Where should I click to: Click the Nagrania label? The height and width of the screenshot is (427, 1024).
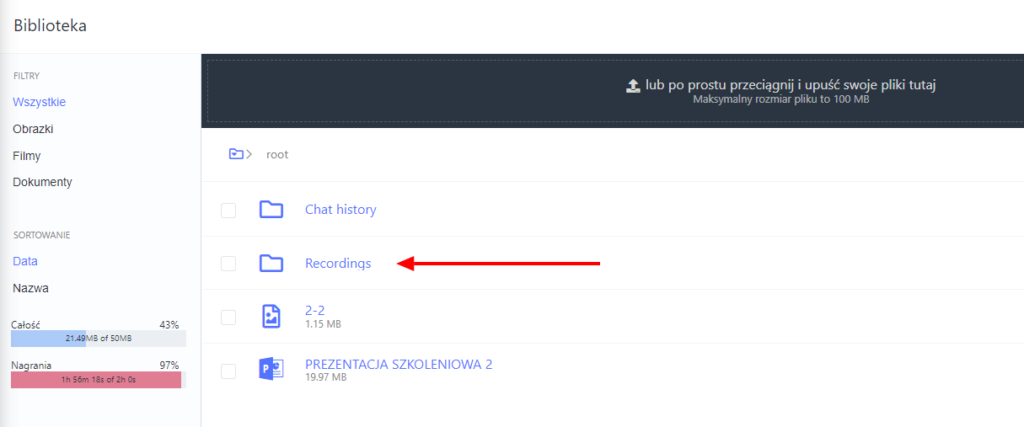click(x=31, y=366)
